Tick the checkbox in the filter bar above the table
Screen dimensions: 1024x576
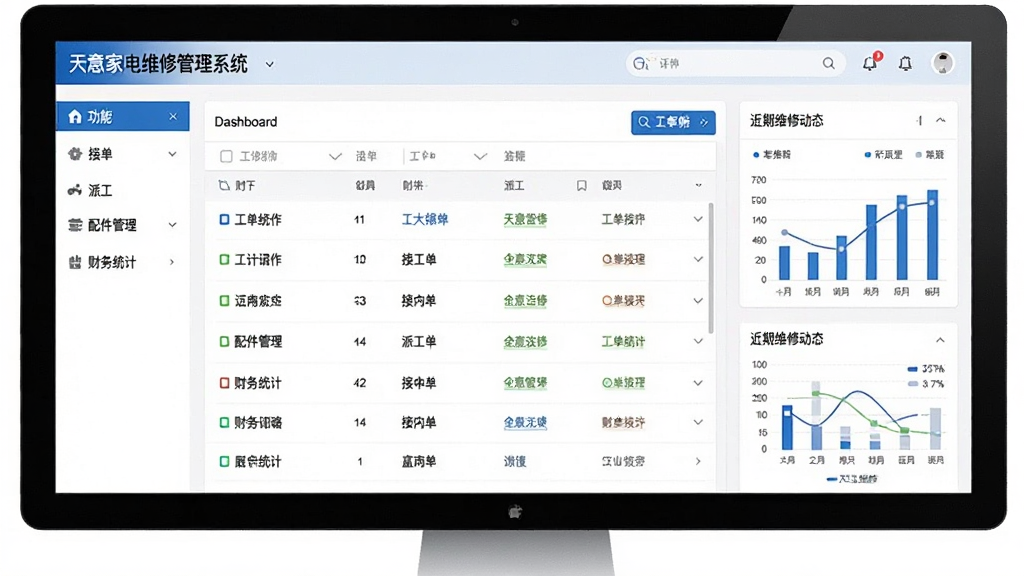(227, 156)
